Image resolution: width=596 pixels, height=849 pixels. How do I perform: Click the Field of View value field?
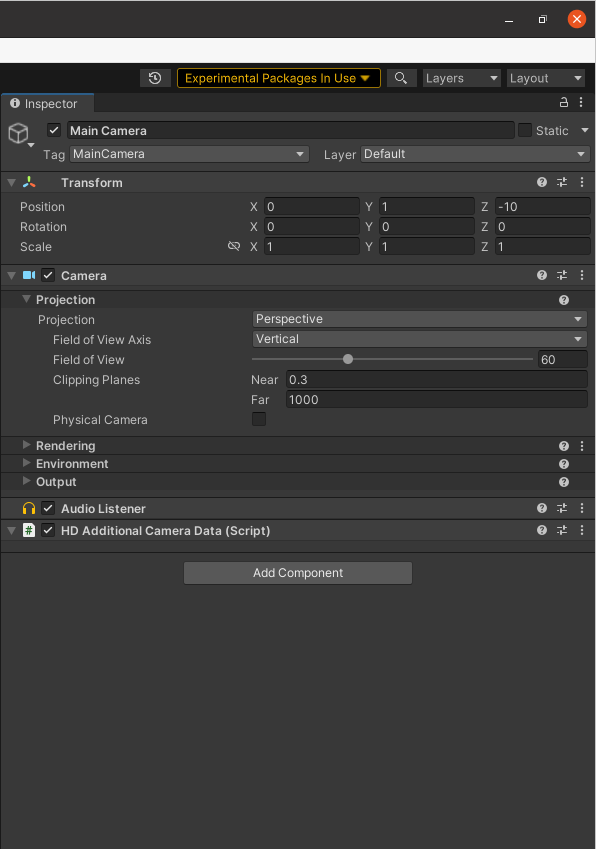563,360
